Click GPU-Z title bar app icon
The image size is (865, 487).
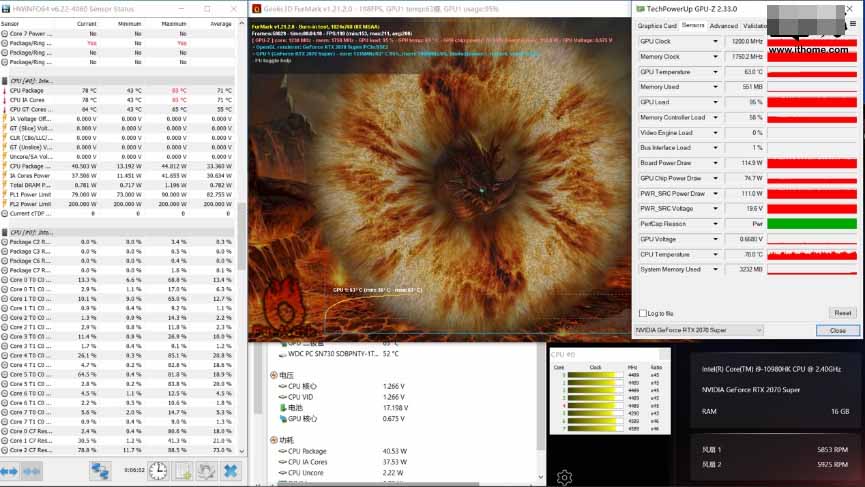coord(640,9)
